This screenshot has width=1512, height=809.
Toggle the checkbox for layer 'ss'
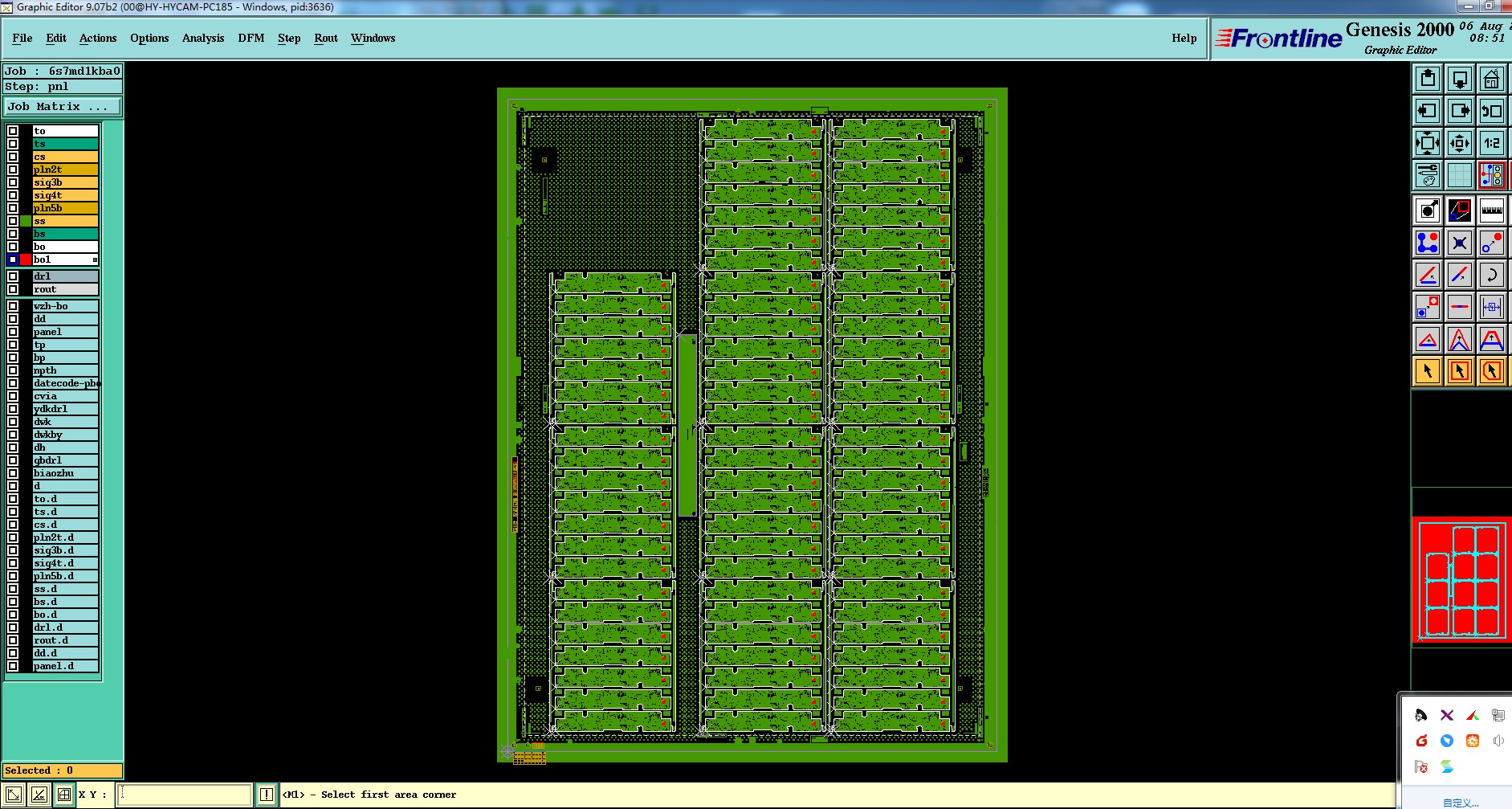point(13,221)
